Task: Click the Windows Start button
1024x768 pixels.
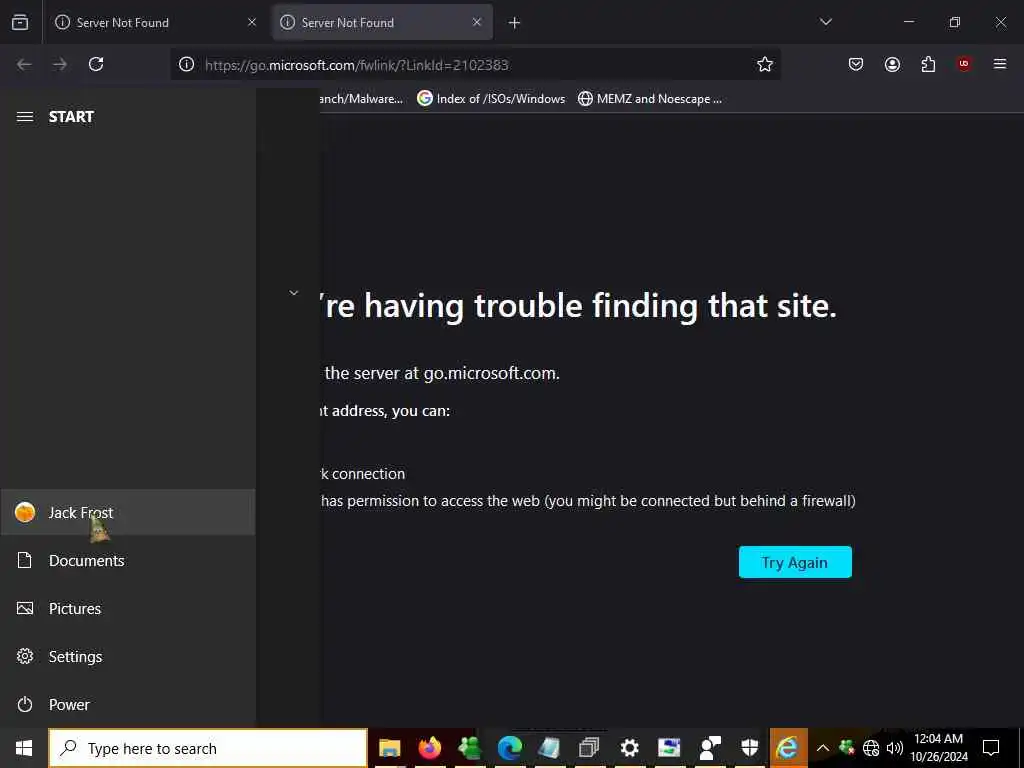Action: pos(24,748)
